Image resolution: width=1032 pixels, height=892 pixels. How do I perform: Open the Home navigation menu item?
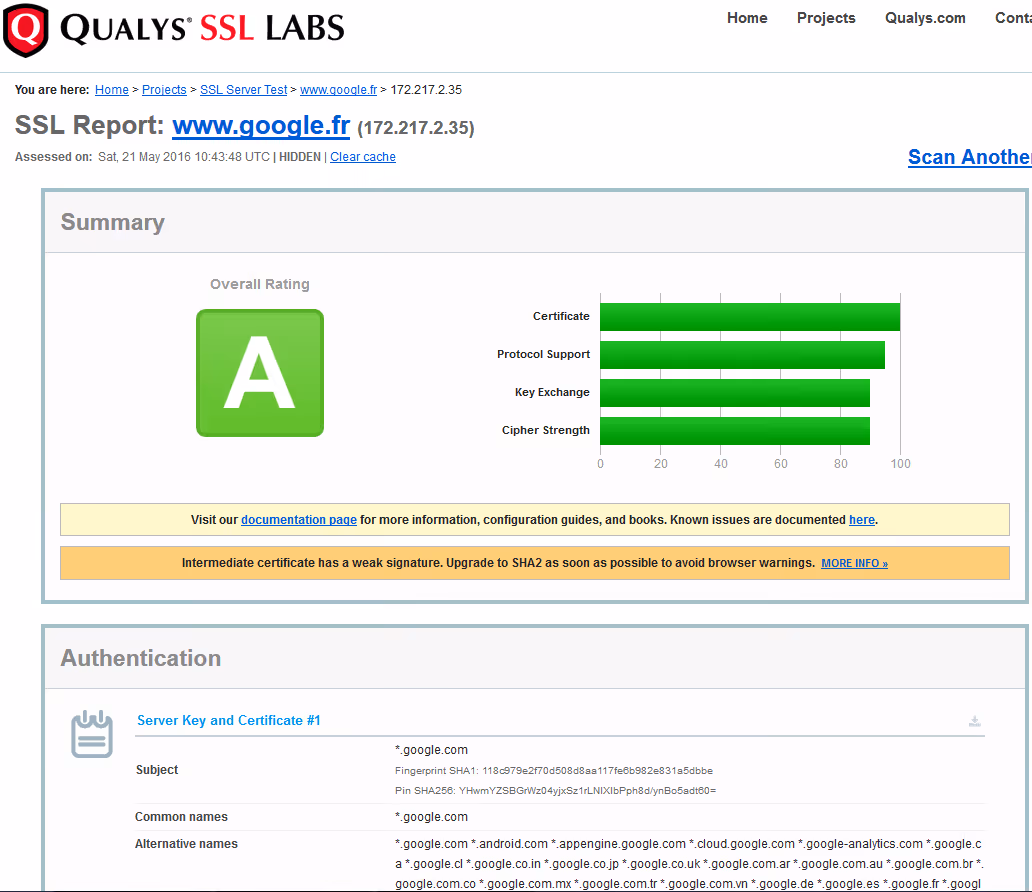click(x=747, y=18)
